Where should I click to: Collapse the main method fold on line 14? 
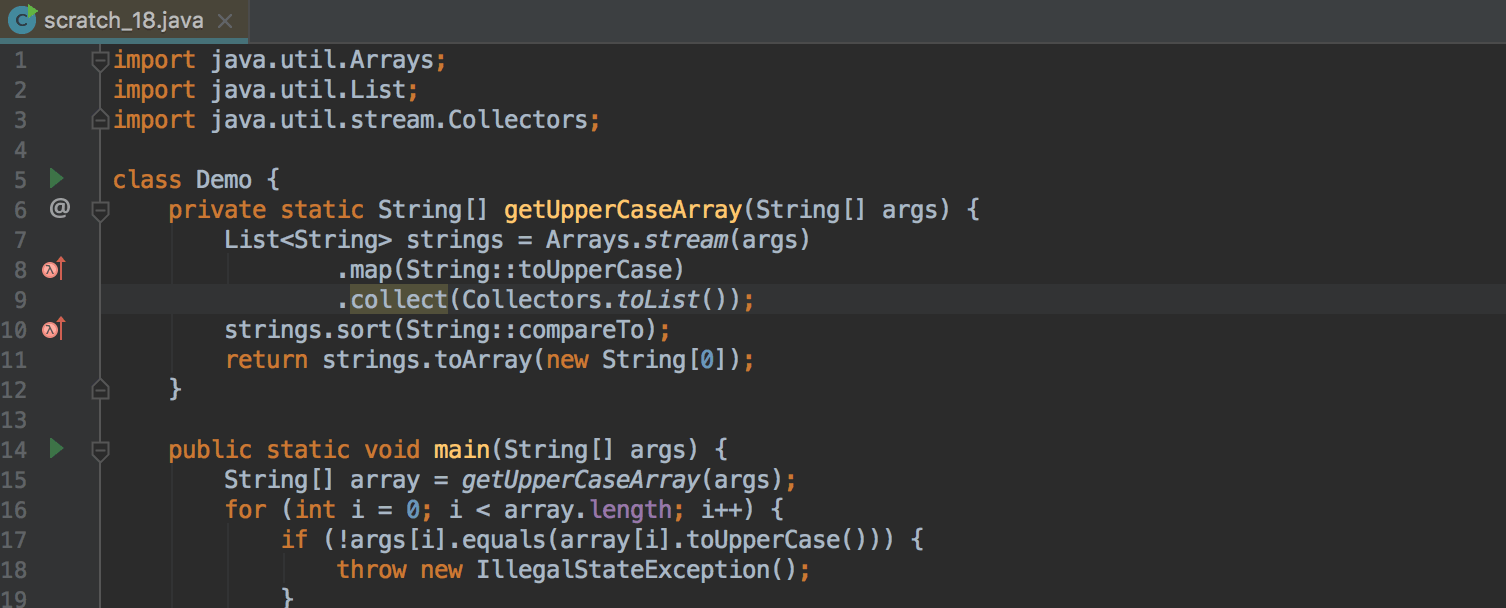[99, 450]
